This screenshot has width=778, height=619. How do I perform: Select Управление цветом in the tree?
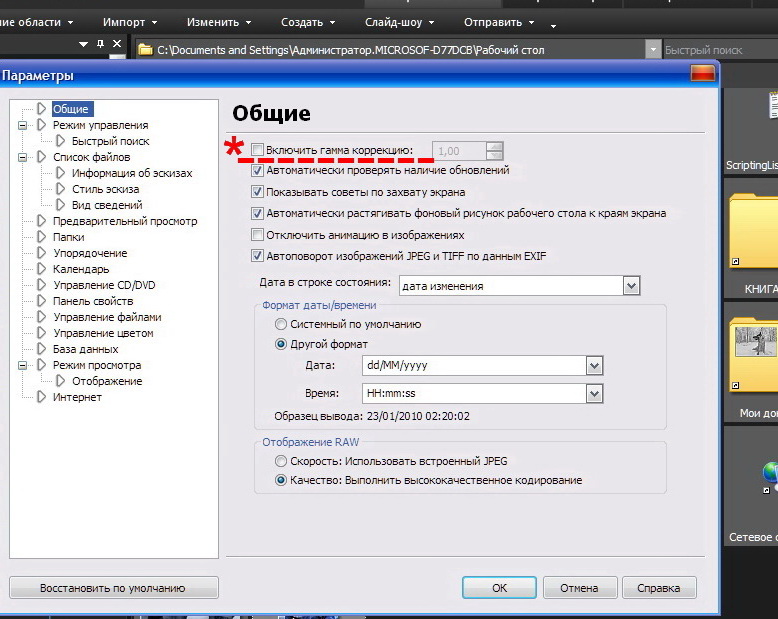click(x=103, y=333)
